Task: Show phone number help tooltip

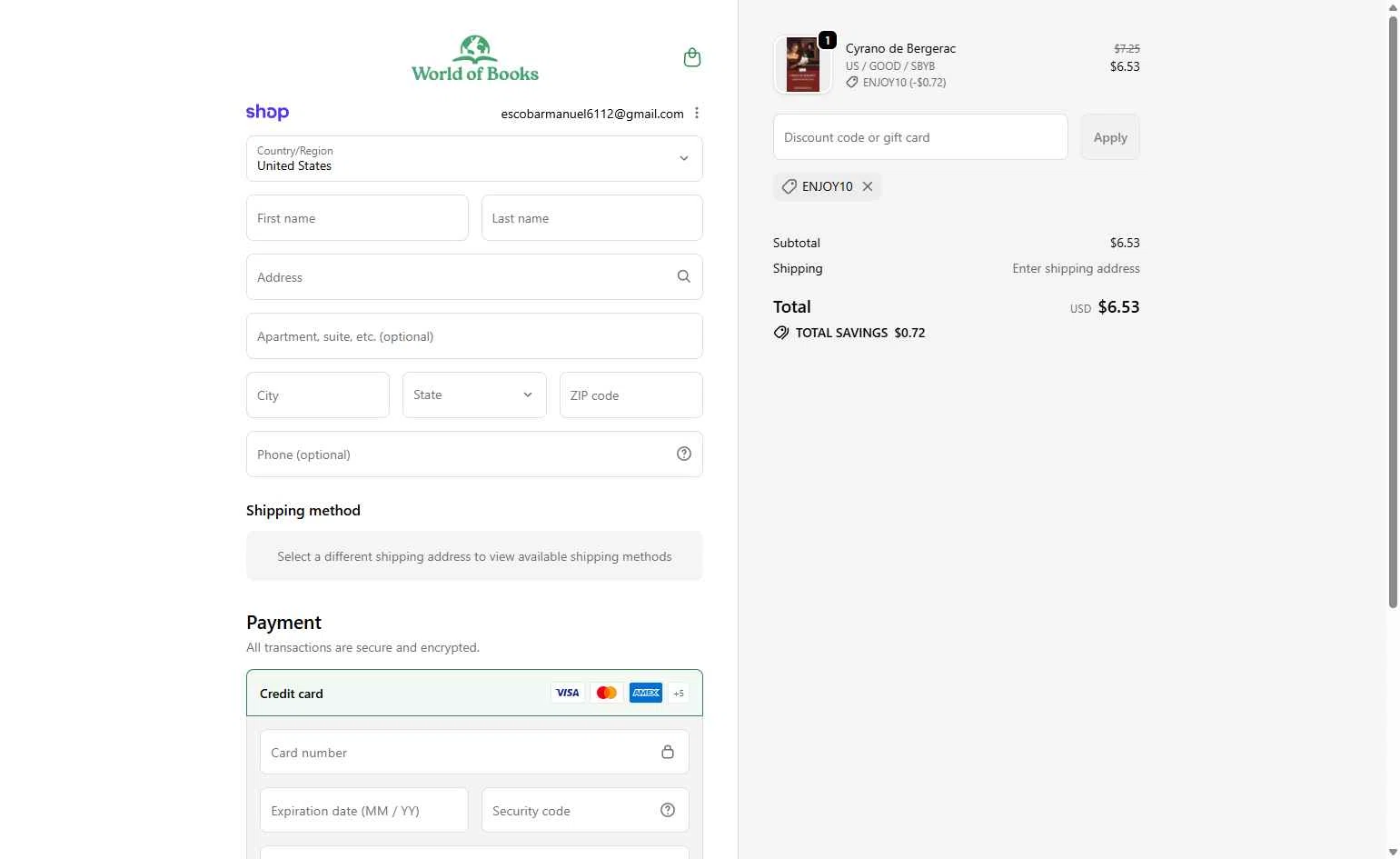Action: point(684,454)
